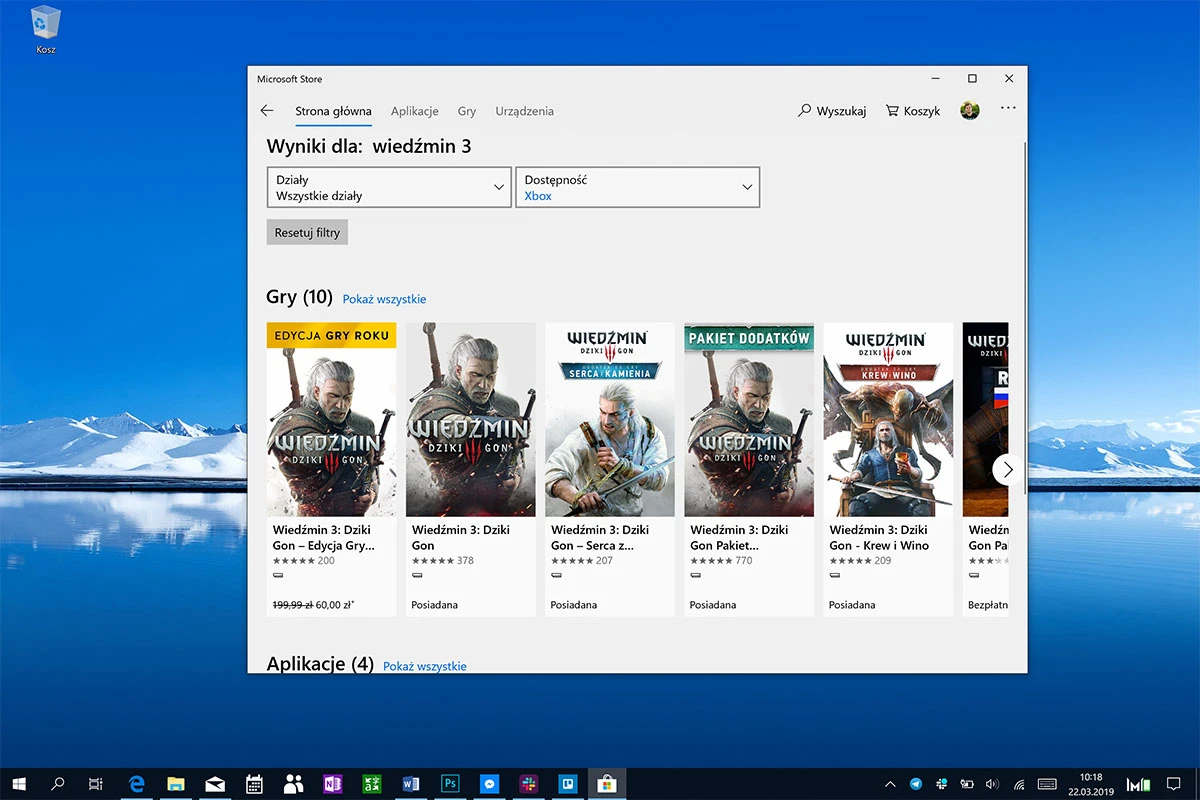
Task: Open the three-dots more menu
Action: (1008, 108)
